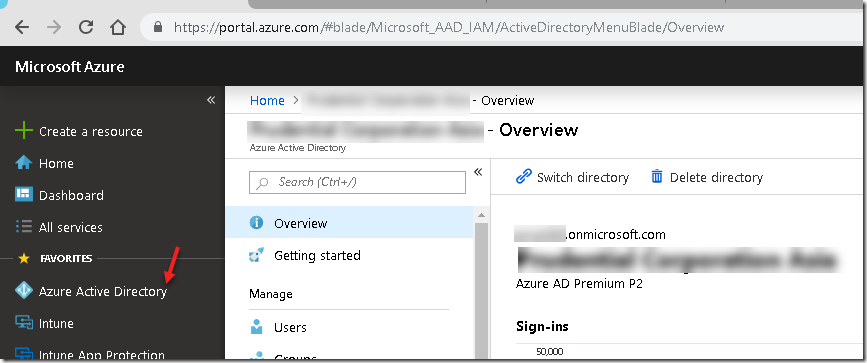
Task: Click the Intune App Protection icon
Action: click(24, 353)
